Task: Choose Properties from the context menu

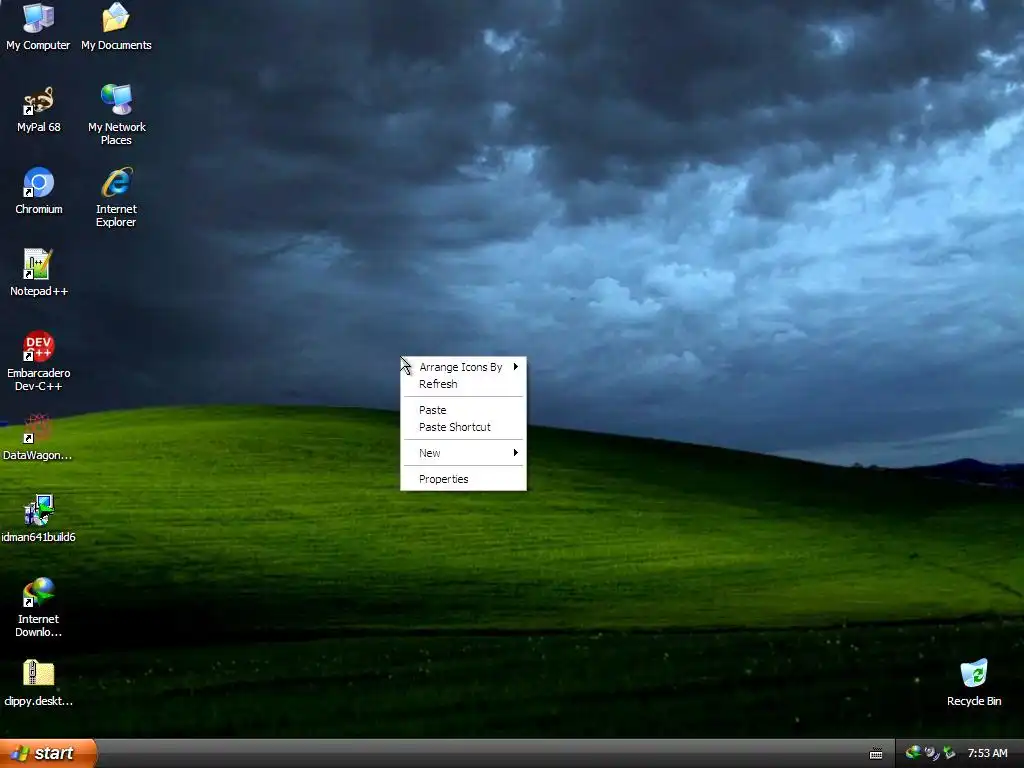Action: click(x=463, y=479)
